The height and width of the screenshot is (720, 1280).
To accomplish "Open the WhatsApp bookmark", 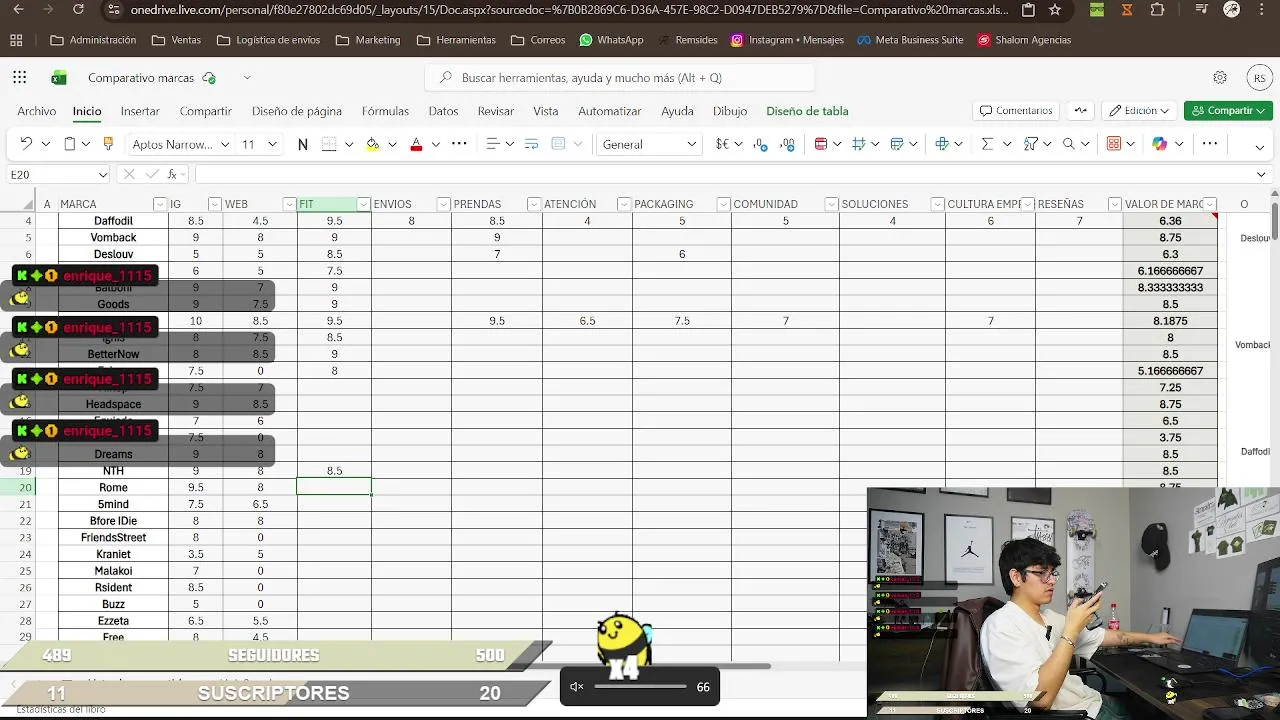I will point(610,40).
